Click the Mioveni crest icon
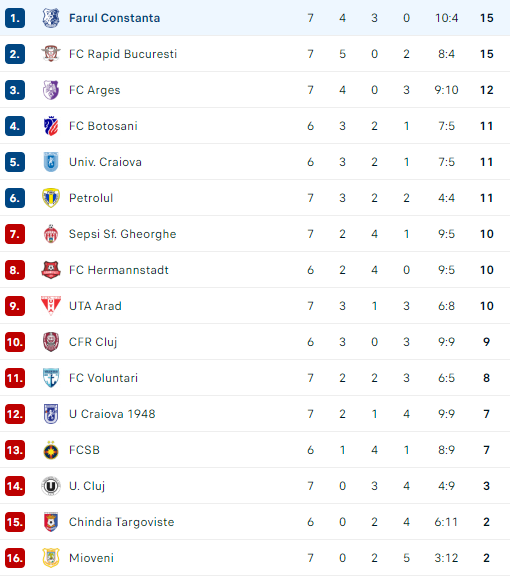 (51, 558)
